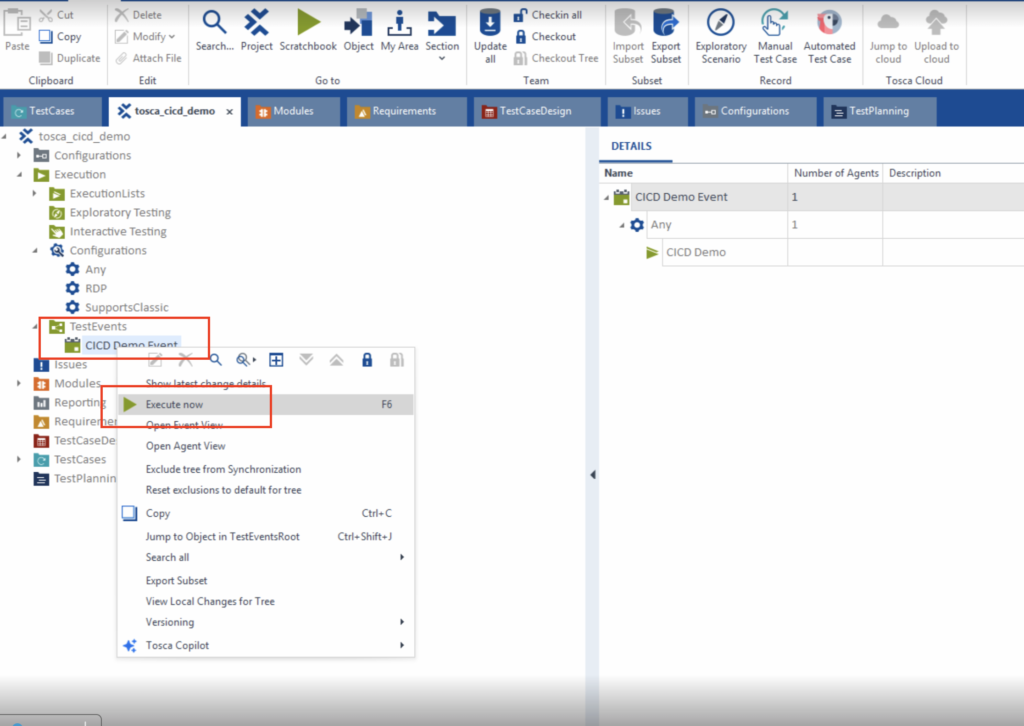The width and height of the screenshot is (1024, 726).
Task: Jump to My Area from the ribbon
Action: (399, 22)
